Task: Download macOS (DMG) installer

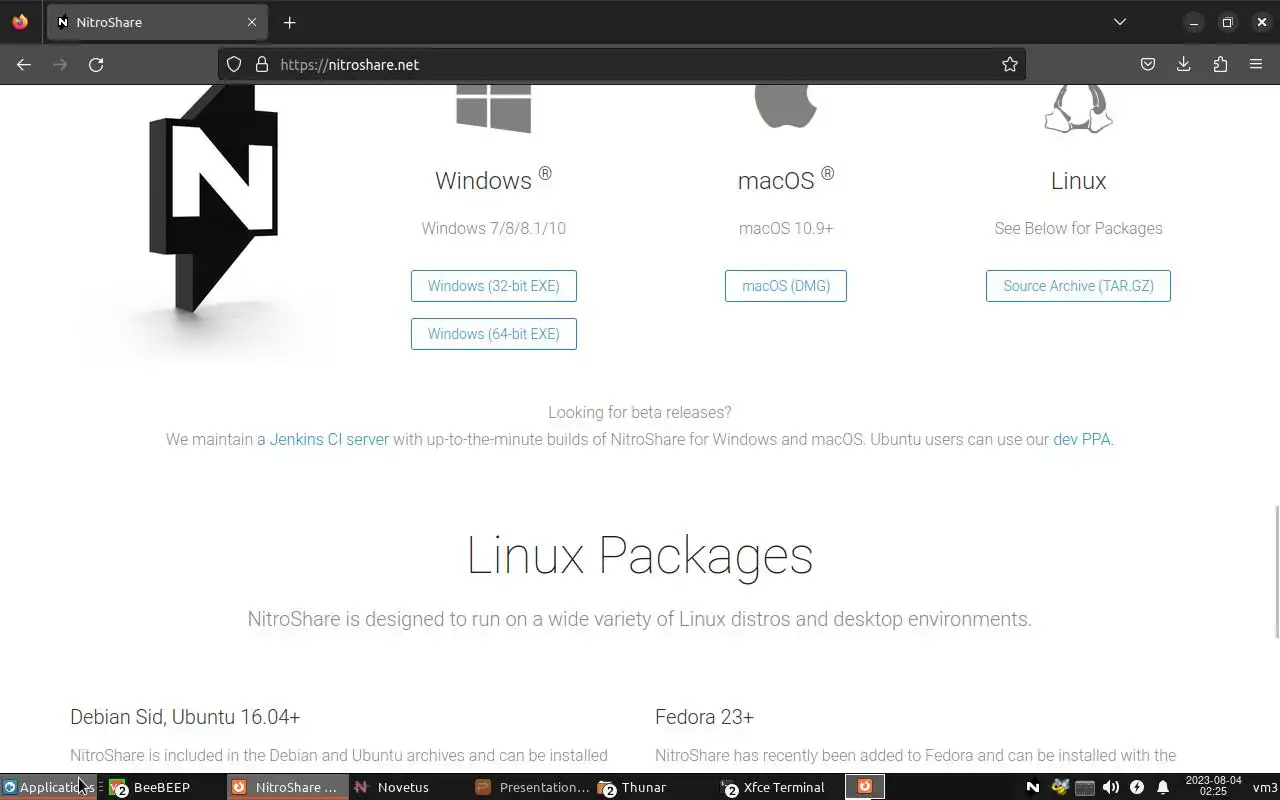Action: tap(786, 286)
